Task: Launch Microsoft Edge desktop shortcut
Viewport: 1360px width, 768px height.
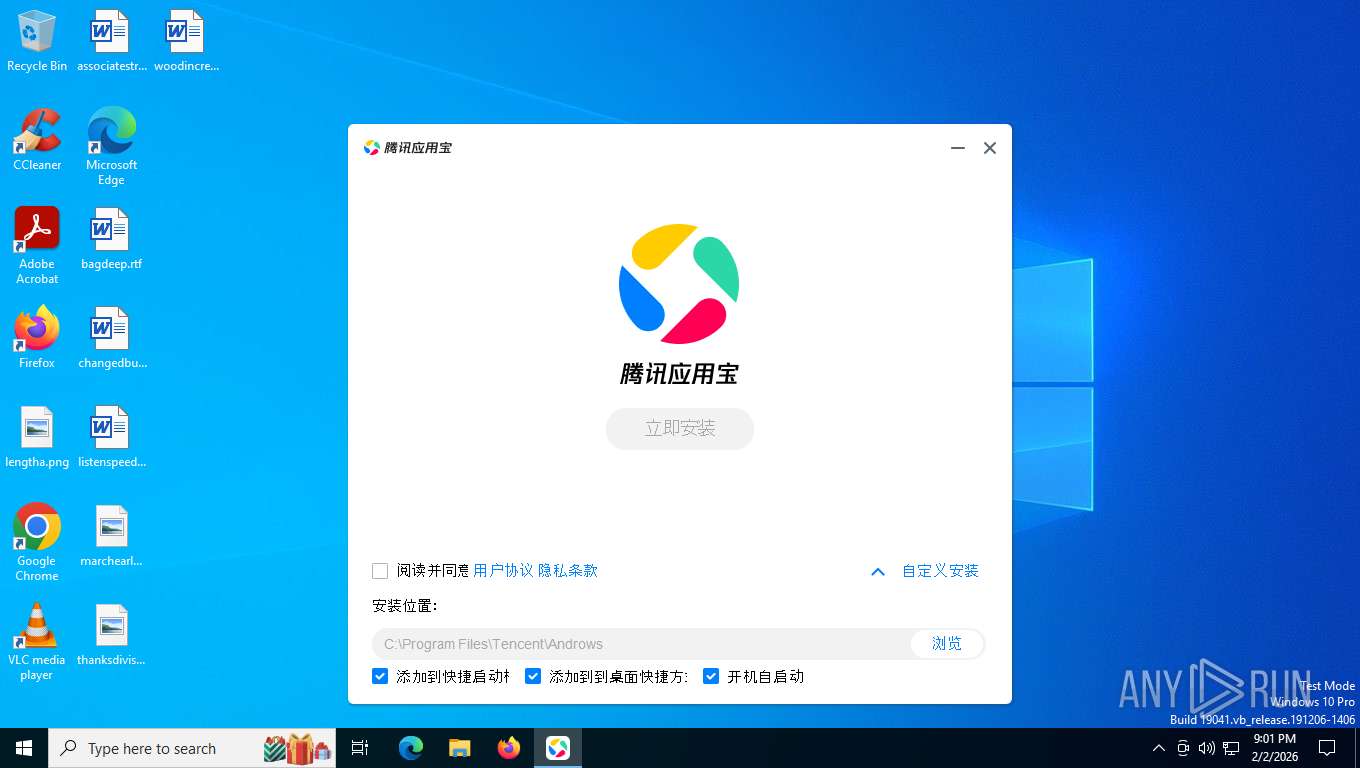Action: click(x=111, y=147)
